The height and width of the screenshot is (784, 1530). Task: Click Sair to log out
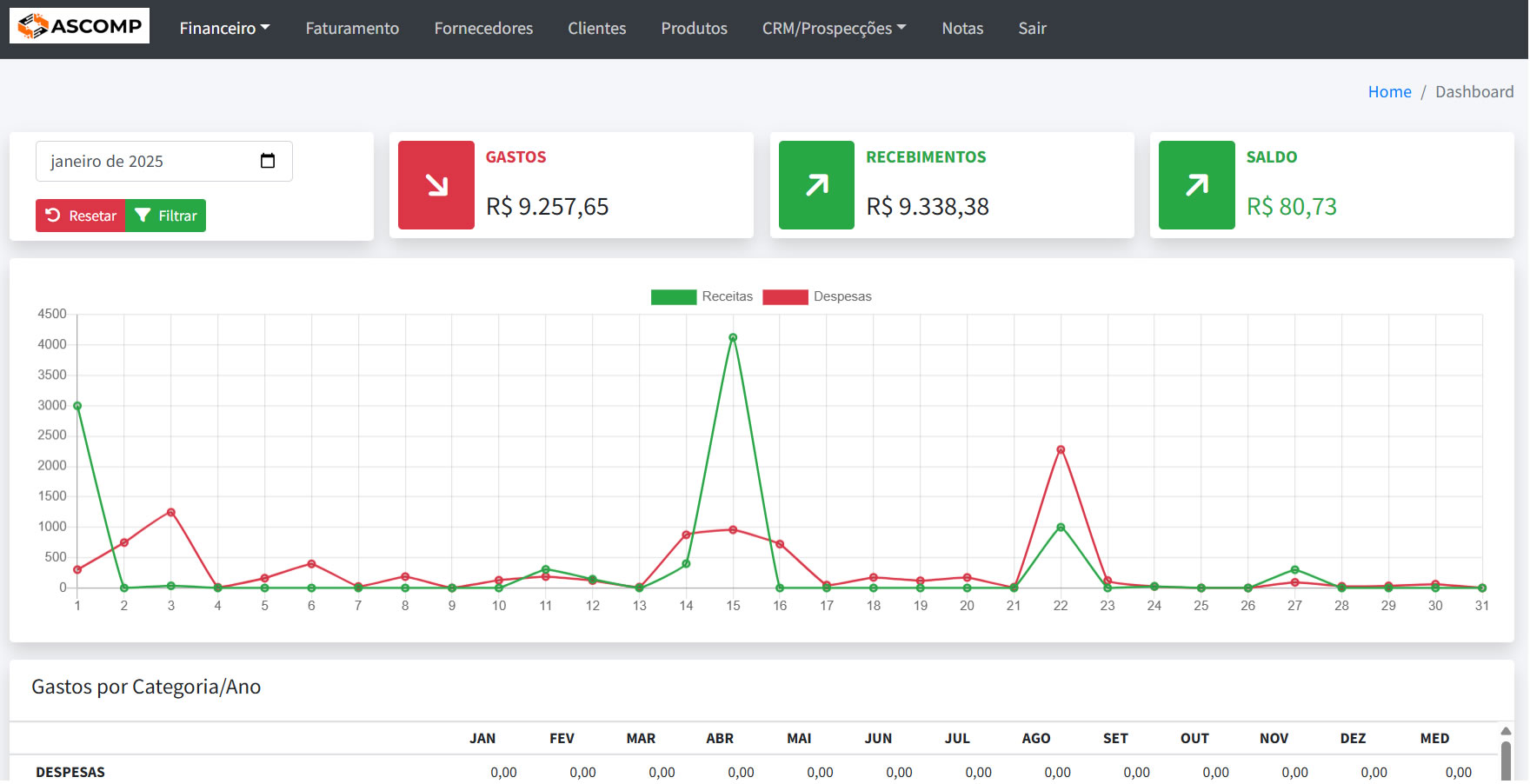1032,28
